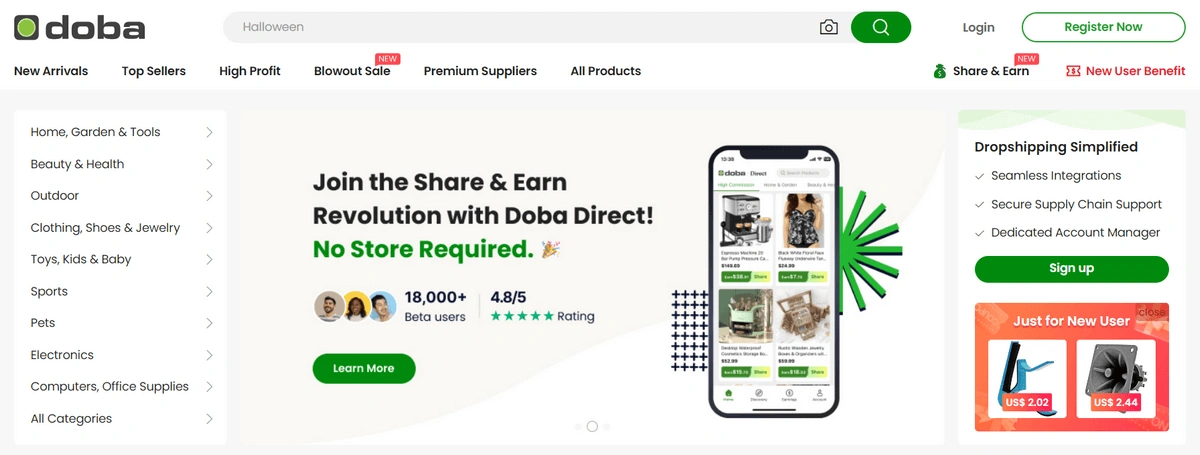Screen dimensions: 1200x455
Task: Click the New User Benefit coupon icon
Action: click(1073, 71)
